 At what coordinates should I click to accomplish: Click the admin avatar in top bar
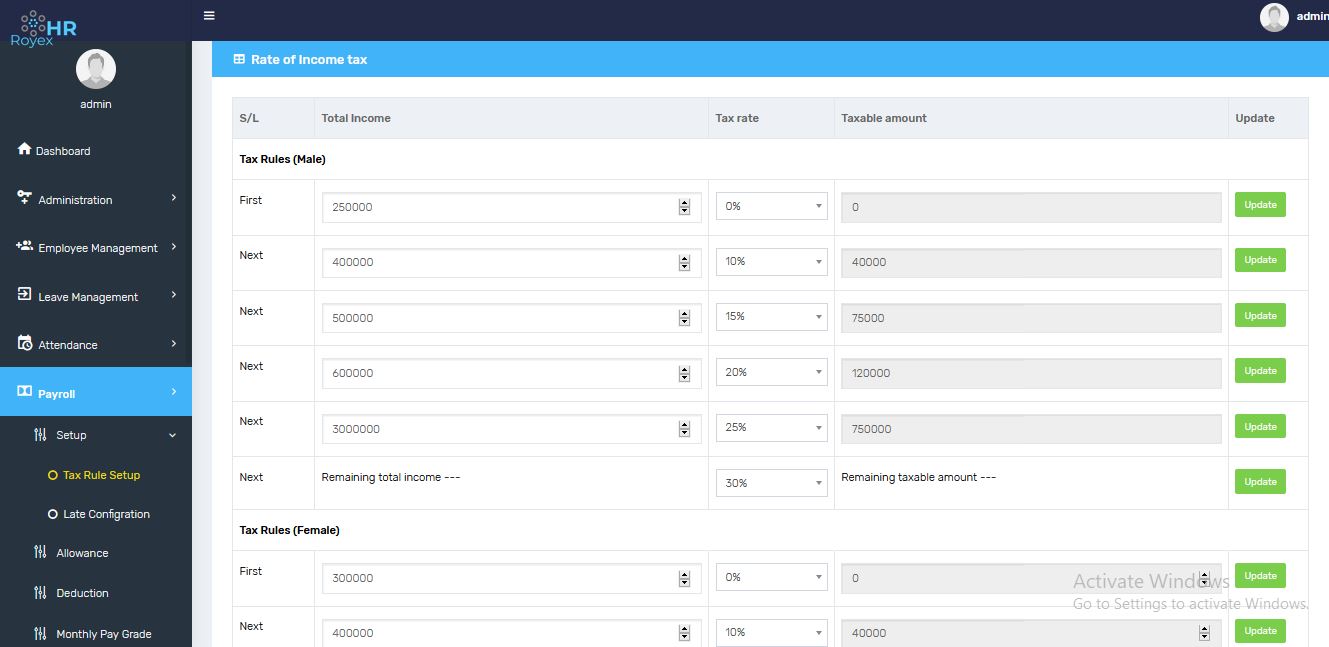(1274, 17)
